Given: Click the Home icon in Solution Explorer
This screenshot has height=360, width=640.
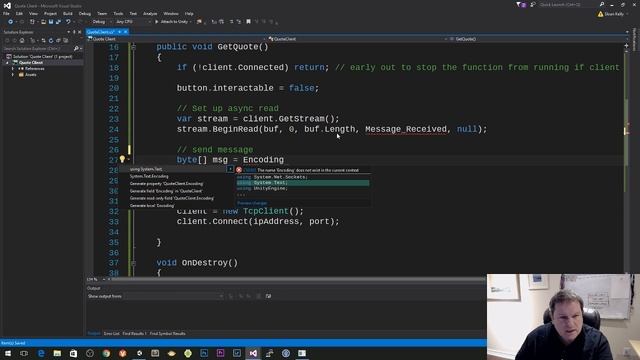Looking at the screenshot, I should (22, 40).
